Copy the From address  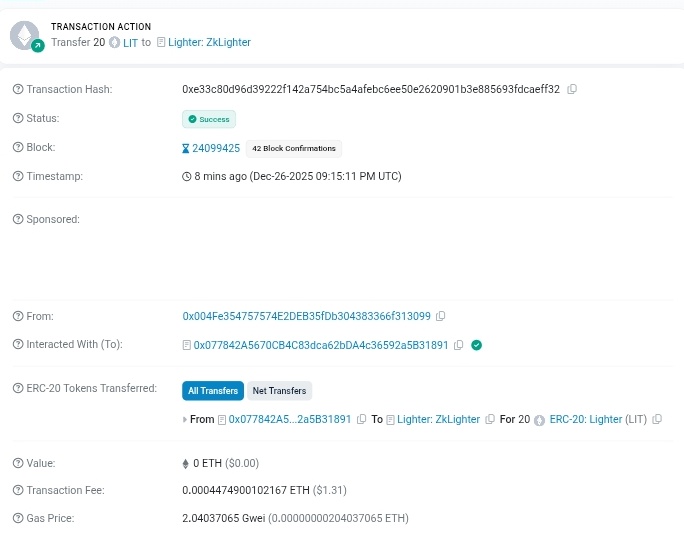pyautogui.click(x=441, y=316)
